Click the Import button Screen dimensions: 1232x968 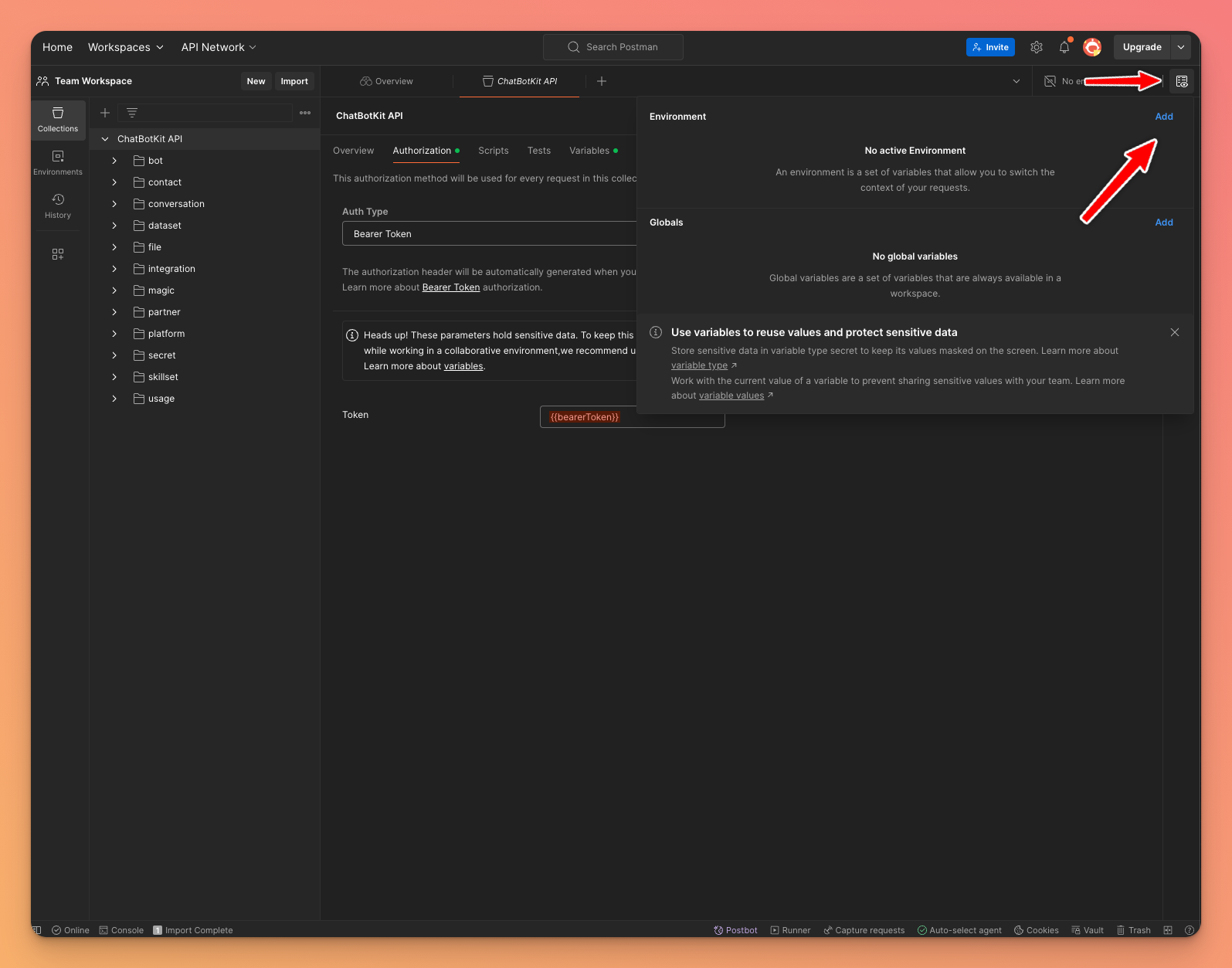(x=294, y=81)
